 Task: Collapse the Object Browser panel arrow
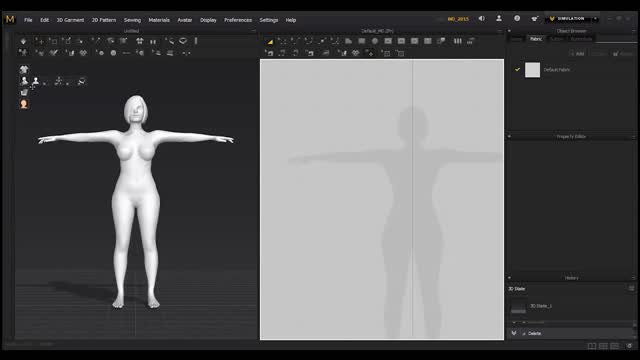[x=509, y=31]
